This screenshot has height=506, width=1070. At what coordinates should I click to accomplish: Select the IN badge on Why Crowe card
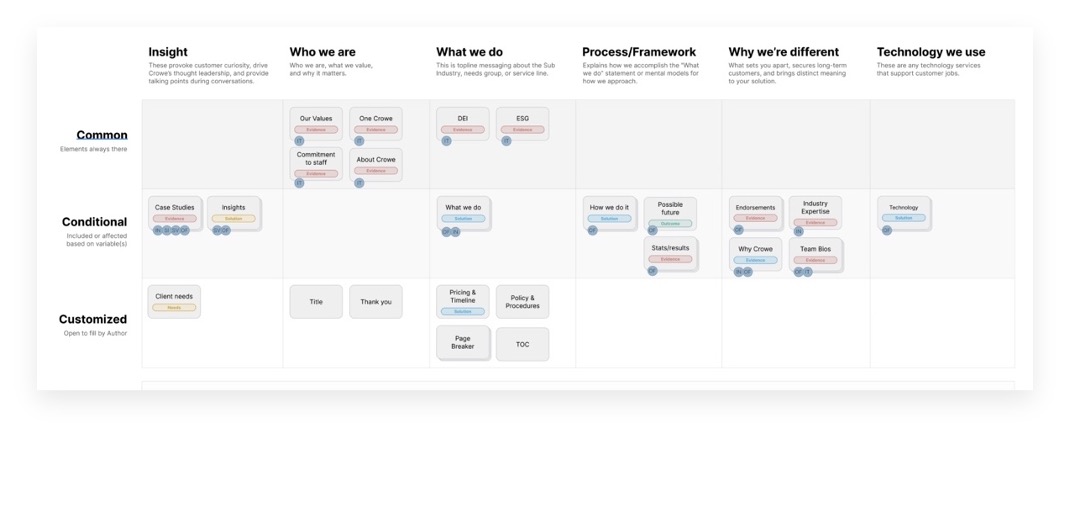[x=738, y=271]
